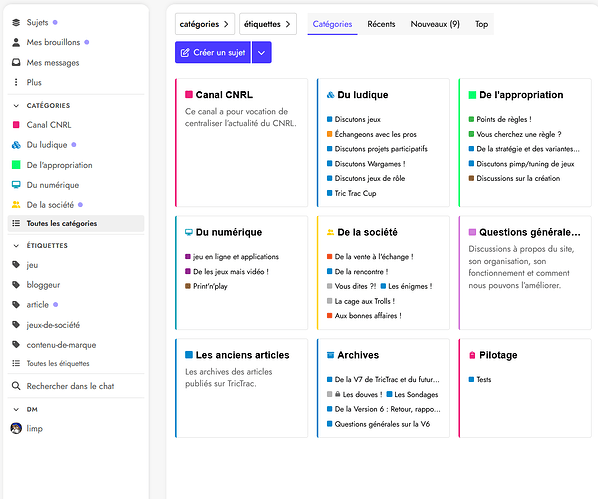Switch to the Récents tab

pyautogui.click(x=381, y=24)
